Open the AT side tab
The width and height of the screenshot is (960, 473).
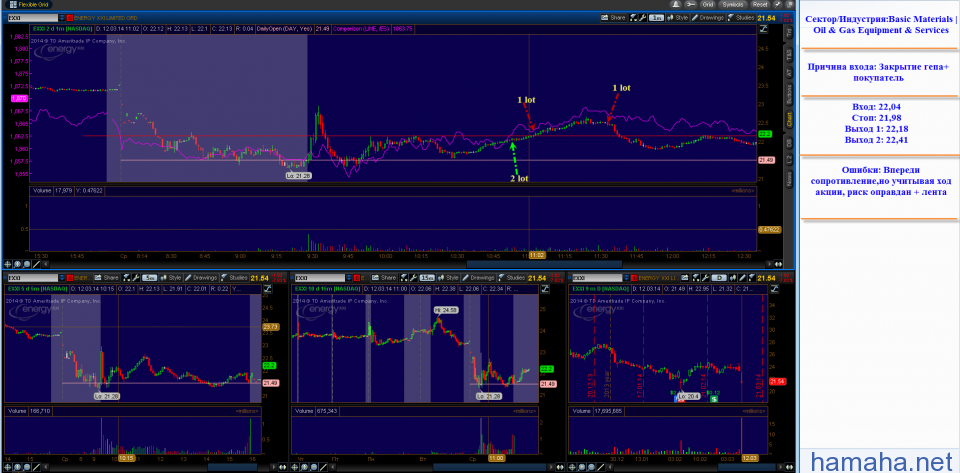click(789, 72)
